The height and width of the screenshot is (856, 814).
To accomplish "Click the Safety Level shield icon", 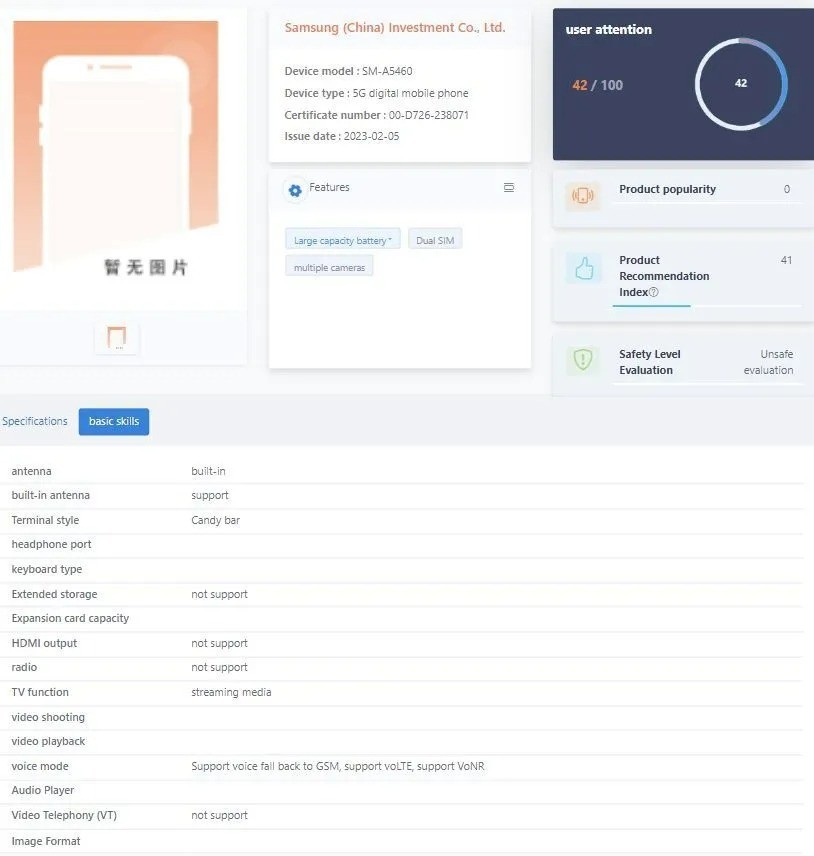I will coord(582,360).
